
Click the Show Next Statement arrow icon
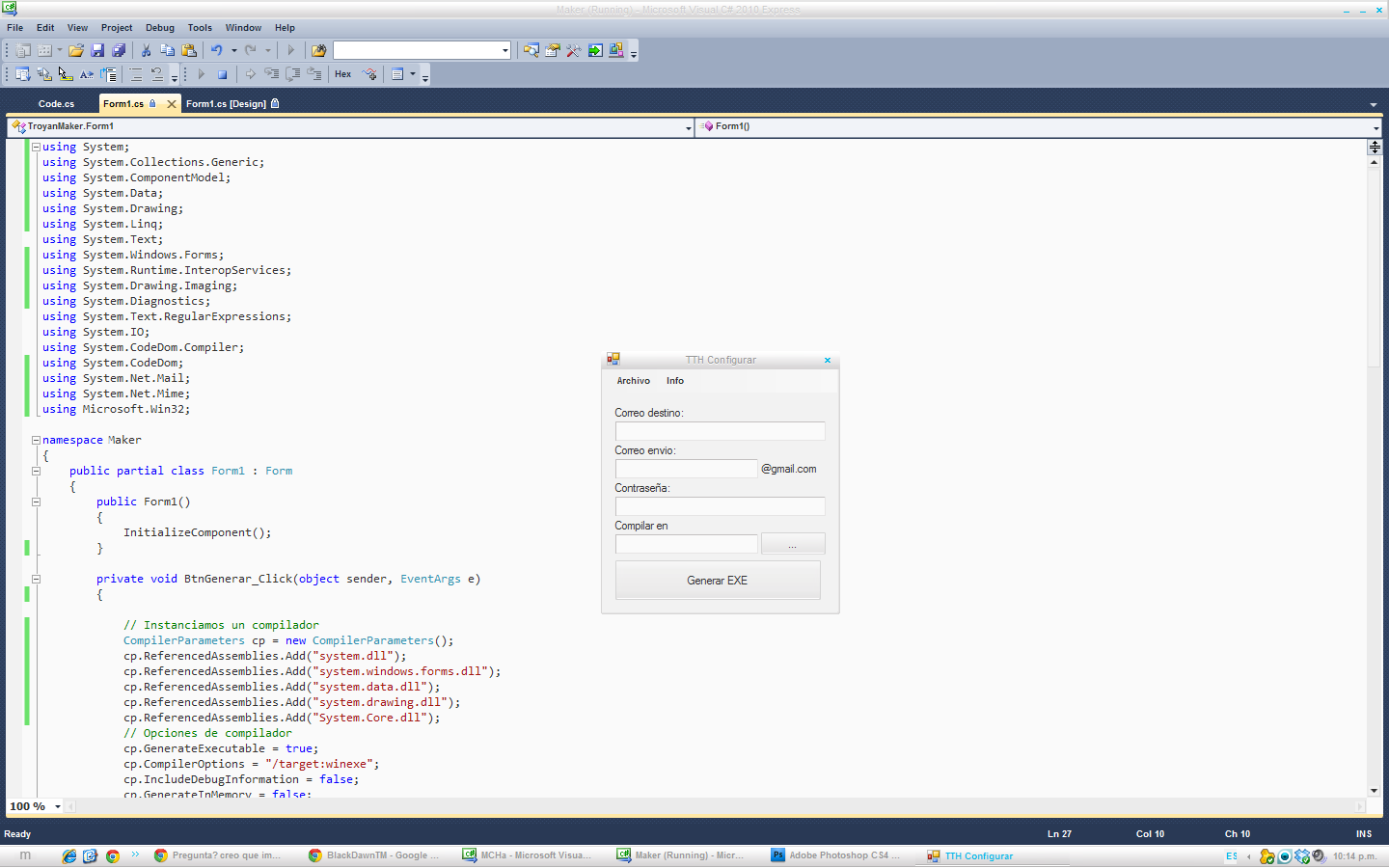[251, 74]
